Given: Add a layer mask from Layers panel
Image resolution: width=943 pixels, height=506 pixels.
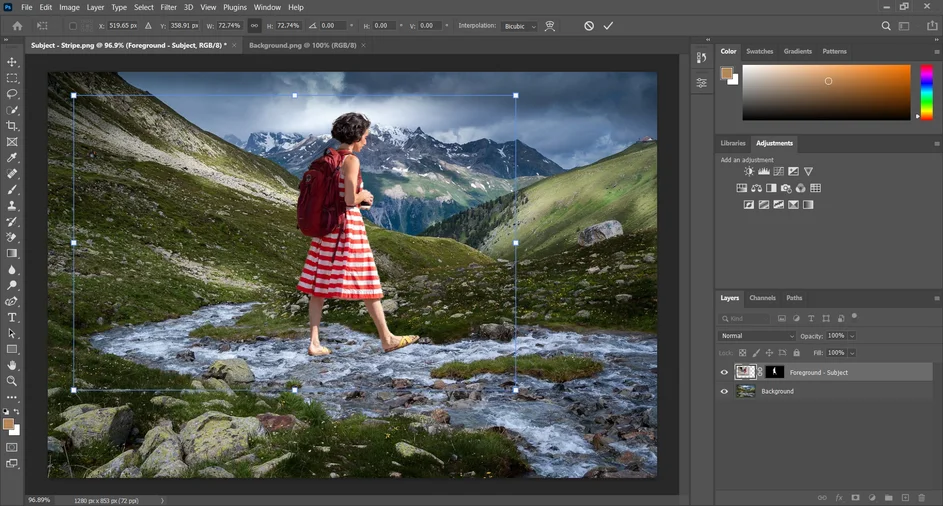Looking at the screenshot, I should [855, 497].
